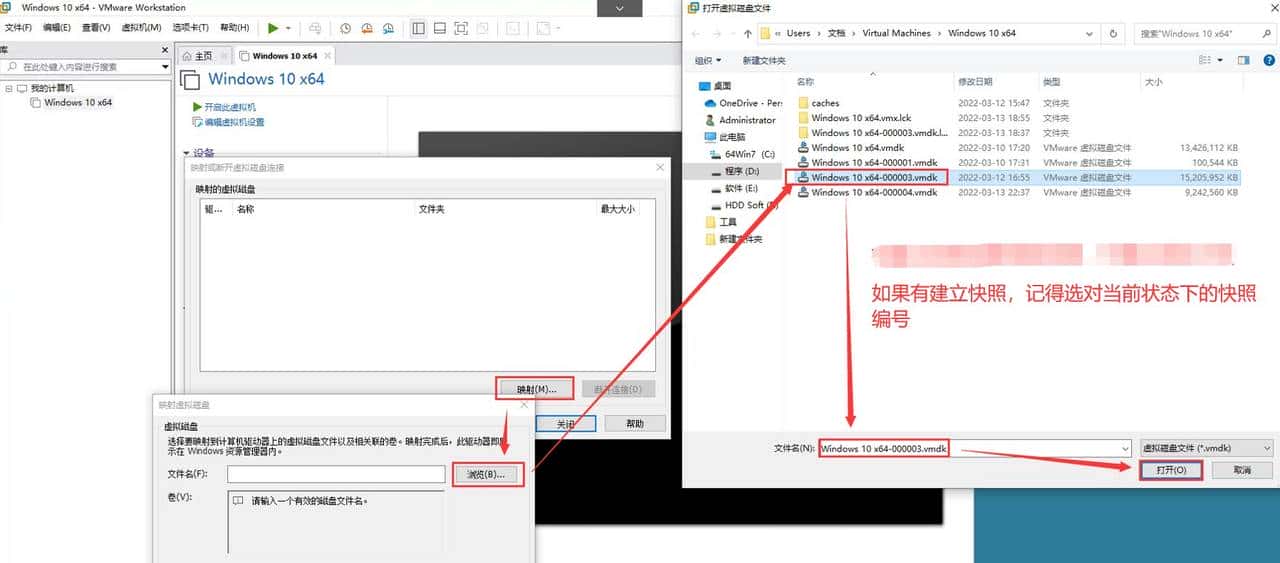Click the 取消 button in the file dialog
The height and width of the screenshot is (563, 1280).
pos(1242,470)
